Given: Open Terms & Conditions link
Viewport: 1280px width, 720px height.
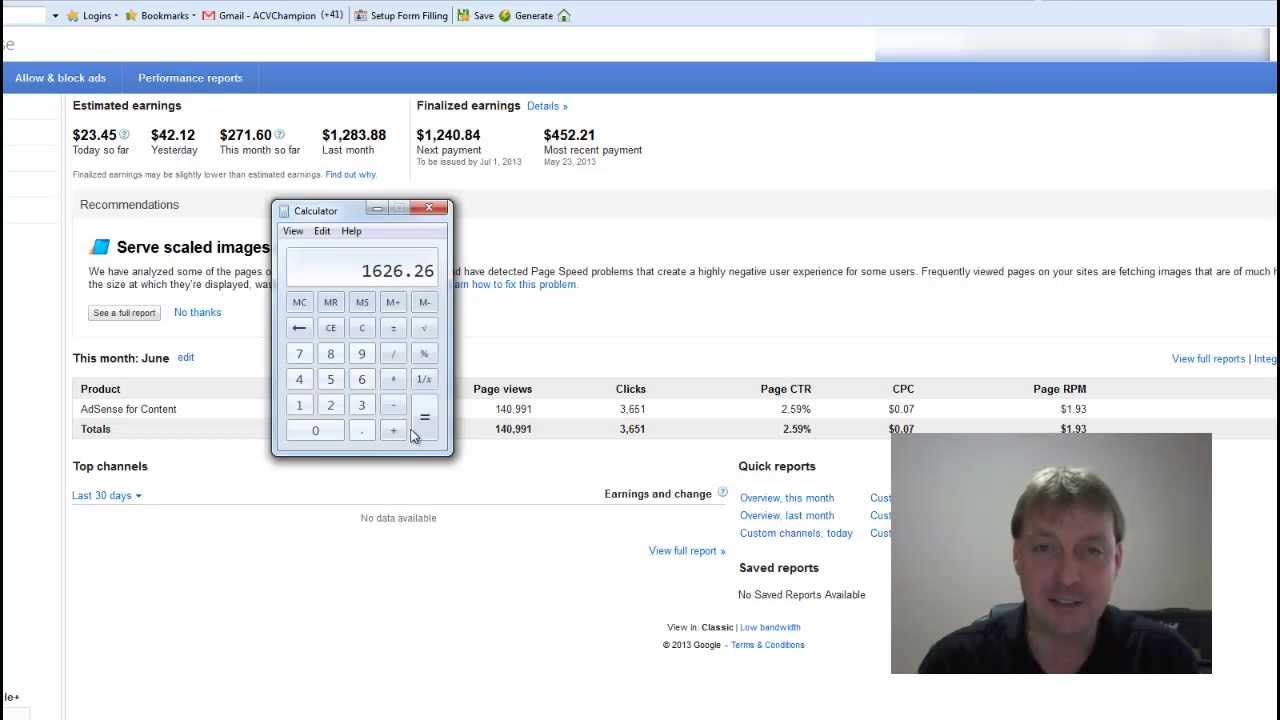Looking at the screenshot, I should pos(767,645).
